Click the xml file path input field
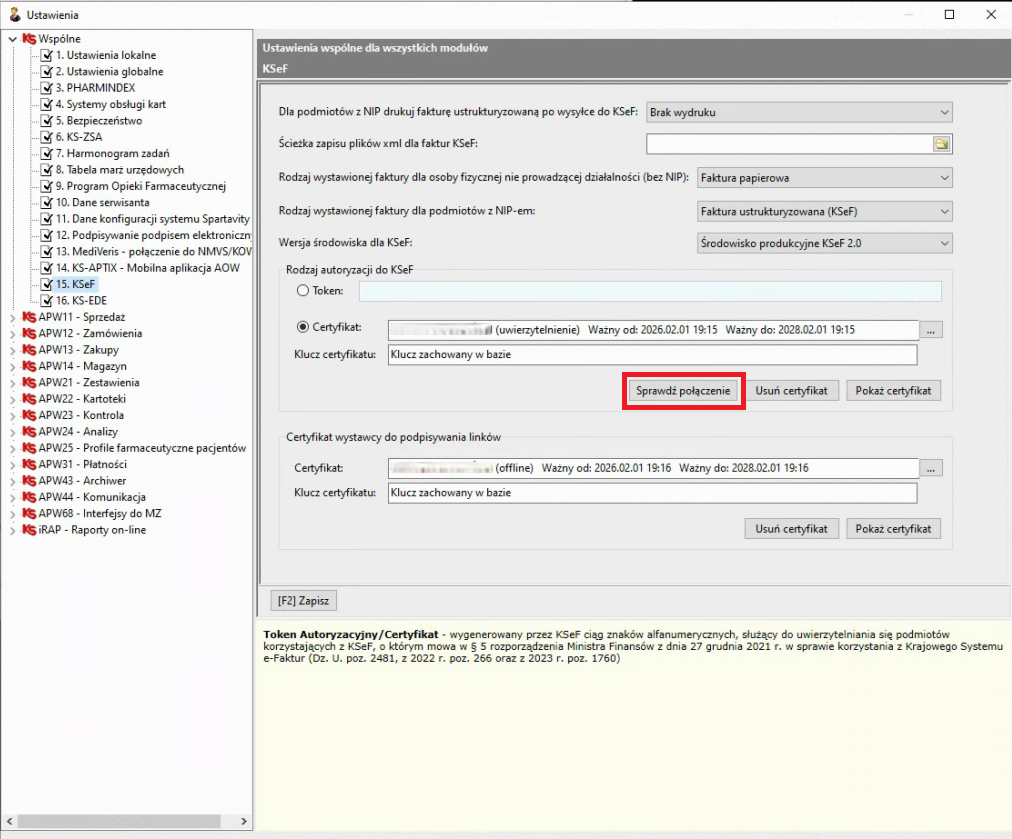Image resolution: width=1012 pixels, height=839 pixels. [x=789, y=144]
